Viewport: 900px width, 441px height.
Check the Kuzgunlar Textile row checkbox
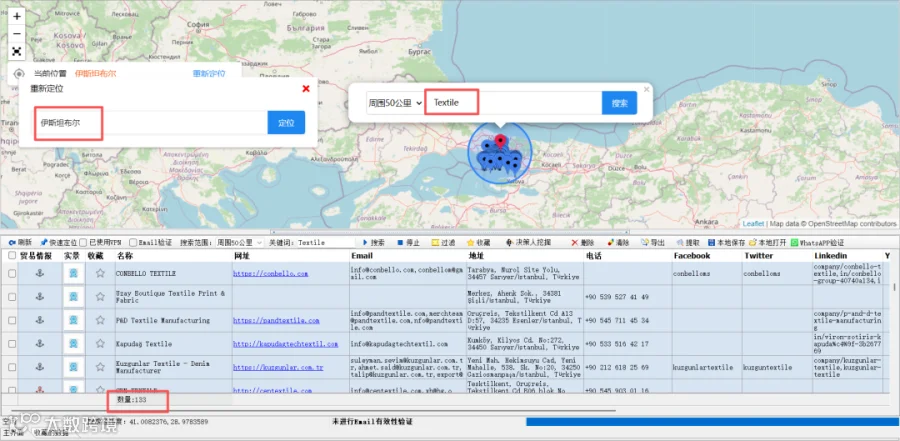click(12, 367)
